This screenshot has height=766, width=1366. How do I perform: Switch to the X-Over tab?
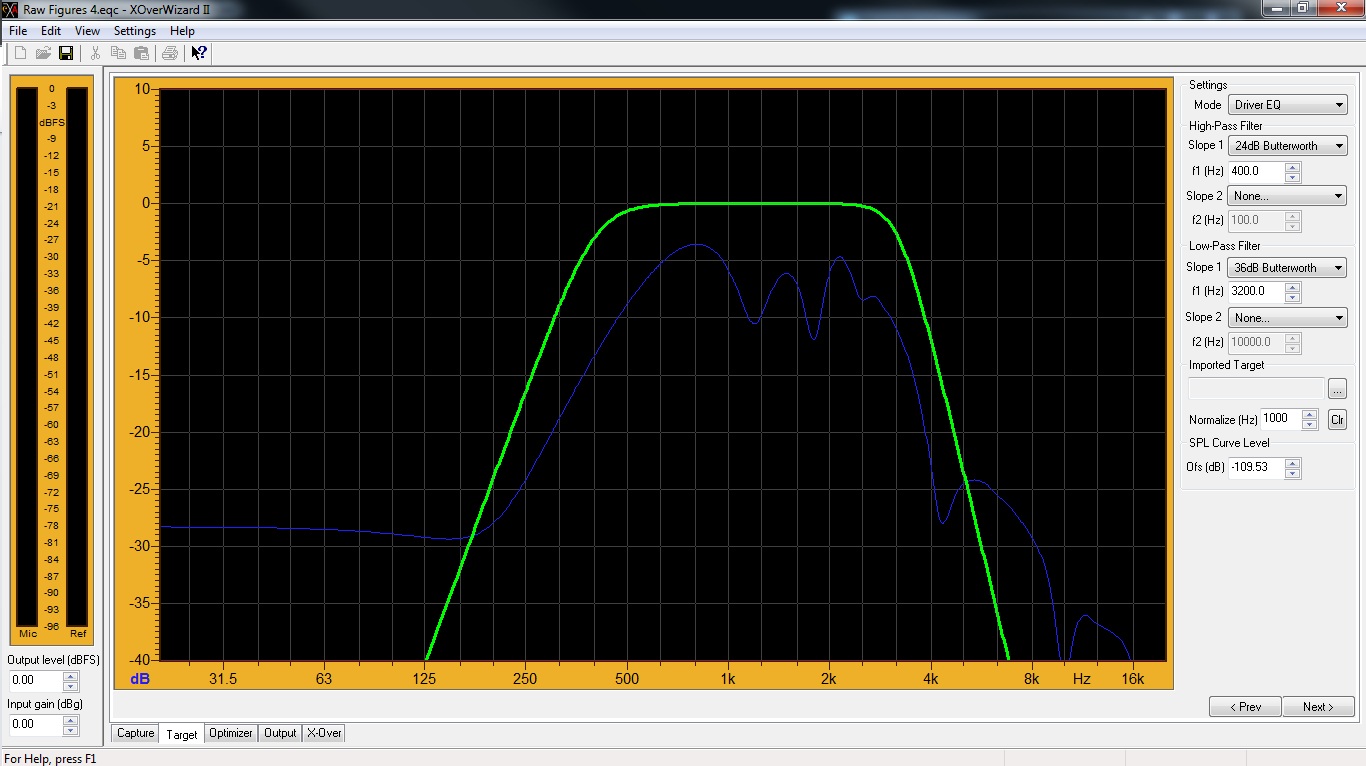pos(324,733)
